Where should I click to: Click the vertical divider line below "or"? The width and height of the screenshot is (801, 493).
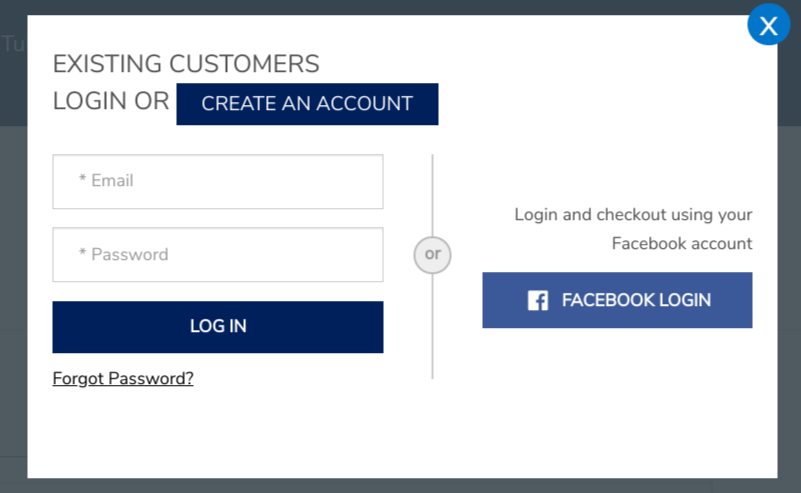(x=432, y=326)
